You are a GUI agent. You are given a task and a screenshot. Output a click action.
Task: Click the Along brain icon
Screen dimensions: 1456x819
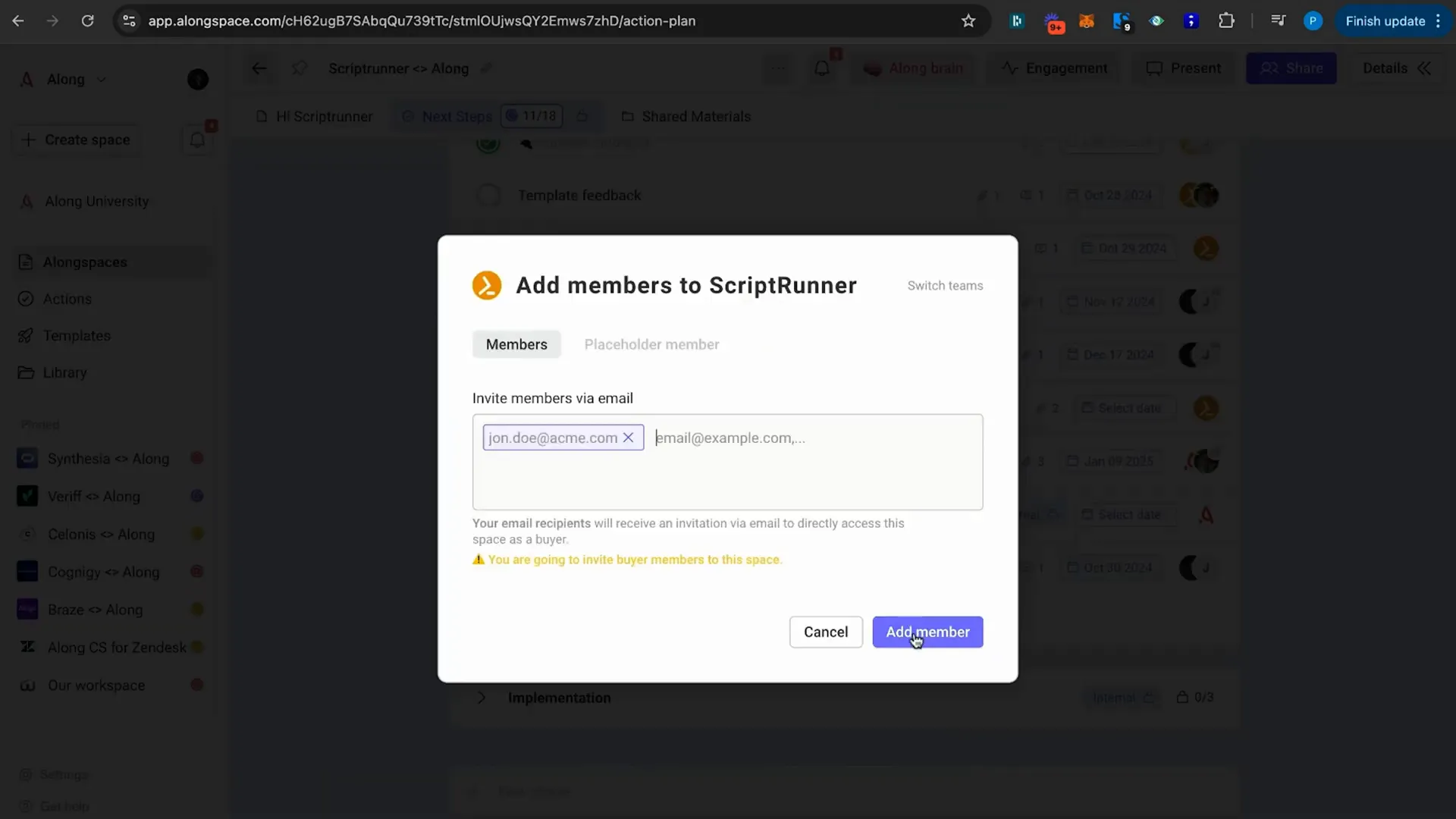coord(871,68)
